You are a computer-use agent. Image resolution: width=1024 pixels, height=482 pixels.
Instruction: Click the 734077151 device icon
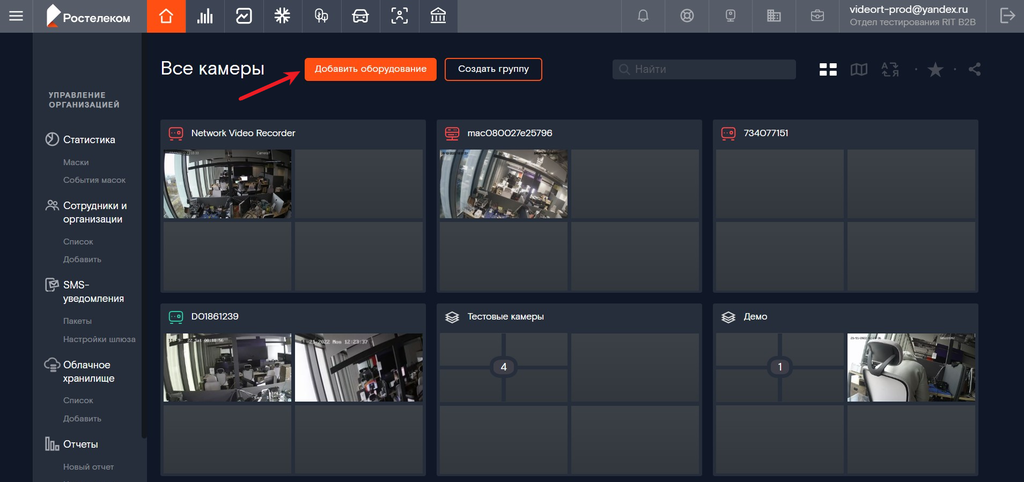[728, 133]
